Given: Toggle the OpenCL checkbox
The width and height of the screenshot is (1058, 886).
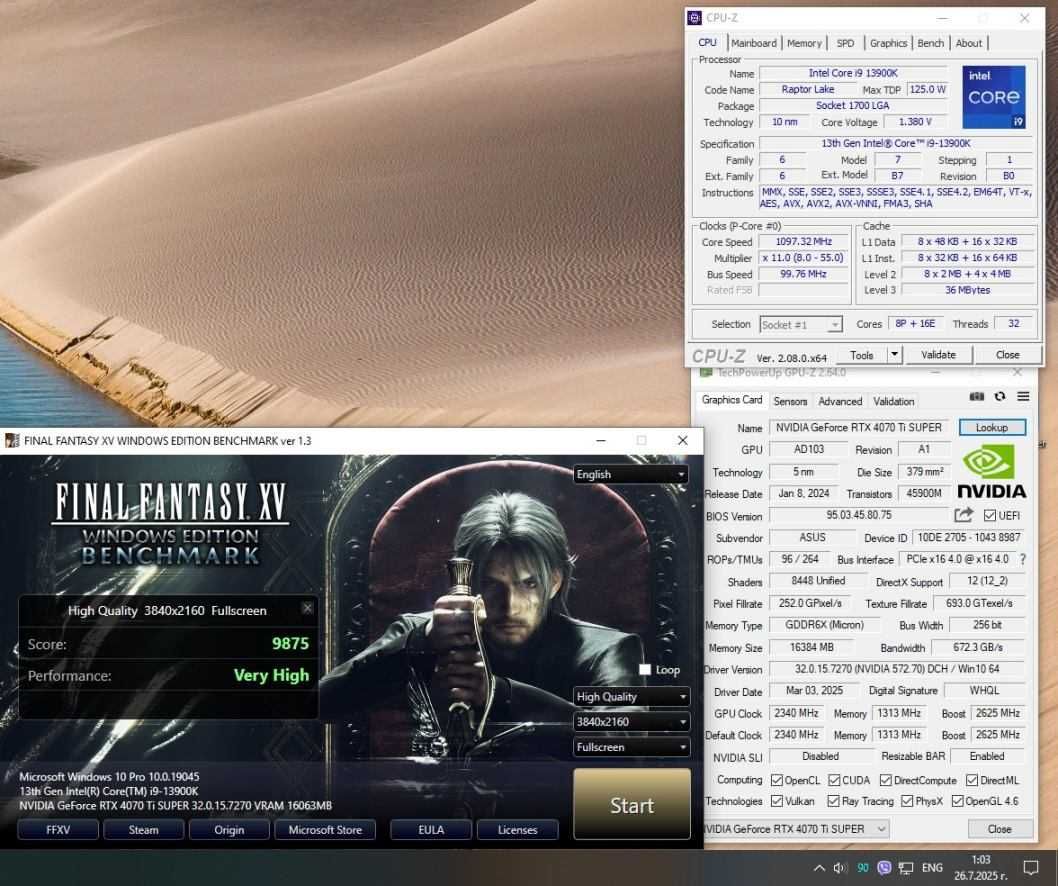Looking at the screenshot, I should tap(777, 780).
